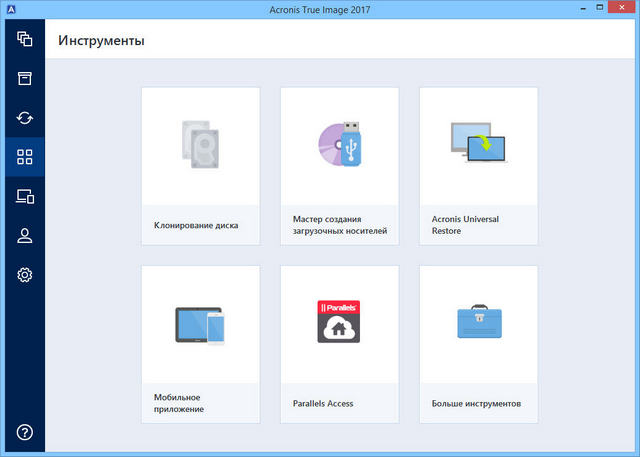Select the Tools grid icon in sidebar
Screen dimensions: 640x457
click(25, 157)
